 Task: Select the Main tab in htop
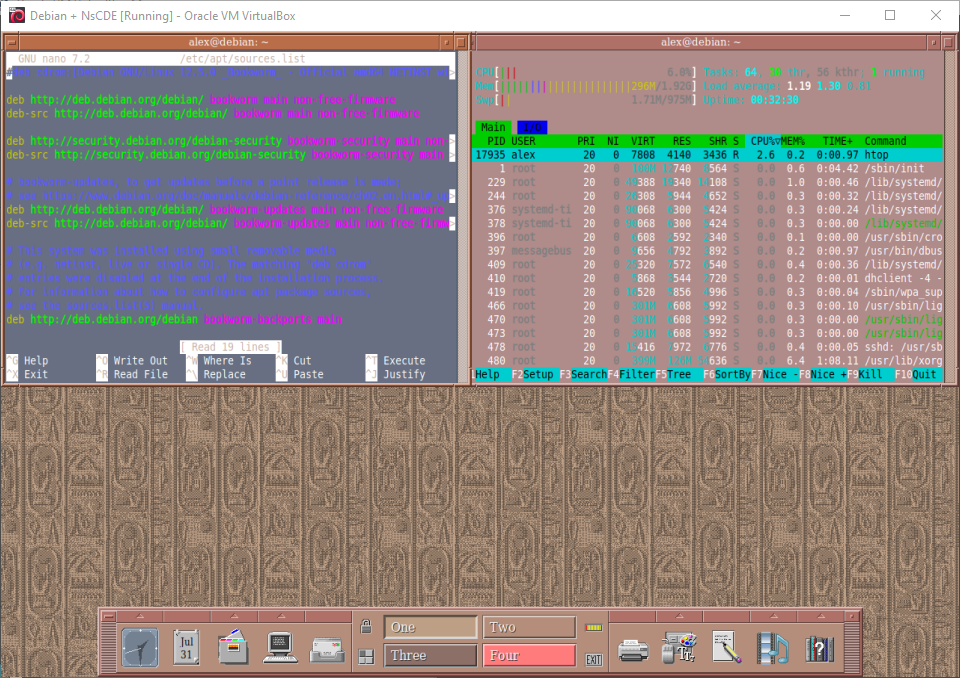[493, 127]
